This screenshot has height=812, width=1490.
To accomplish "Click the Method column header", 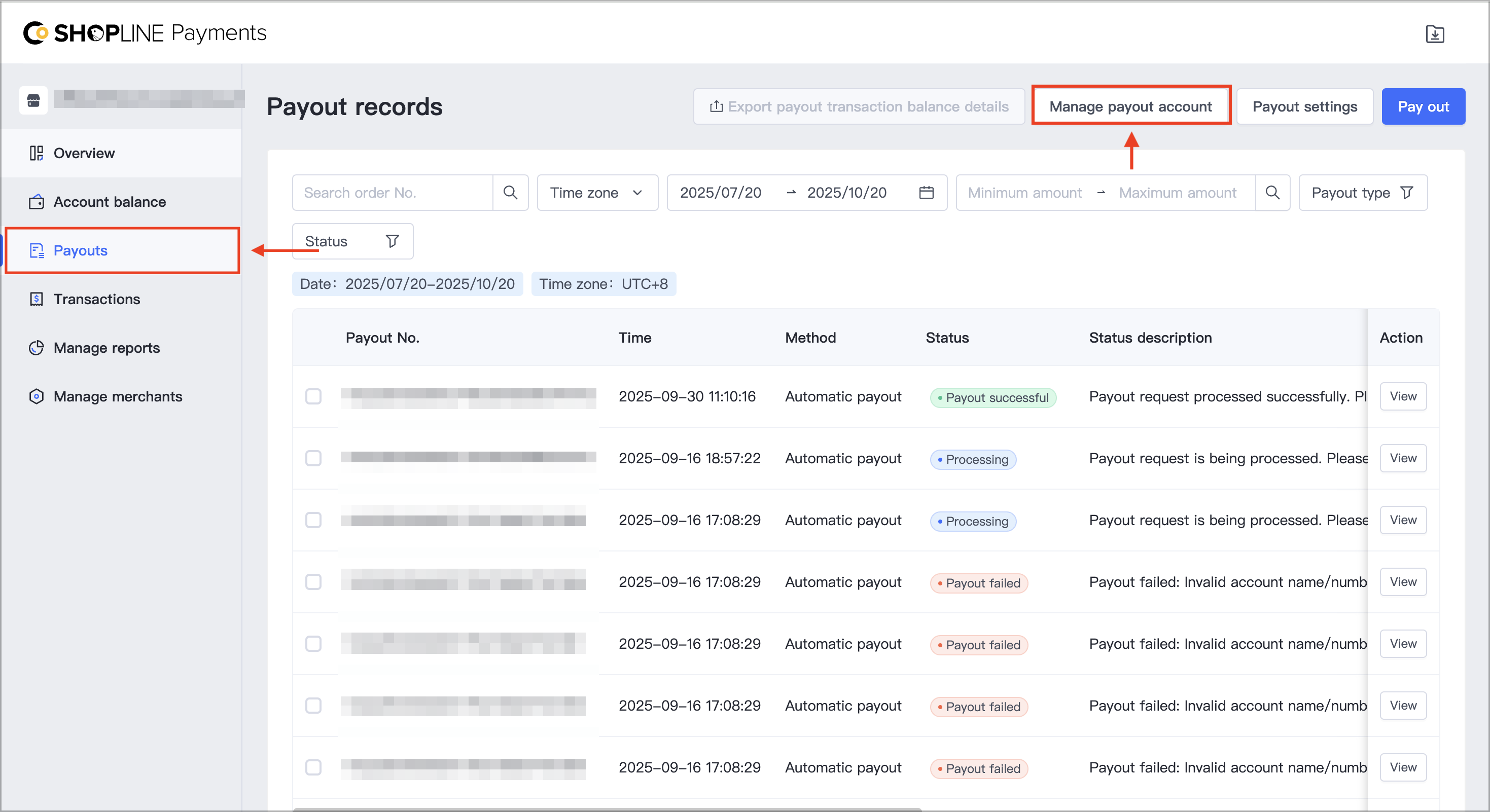I will [x=810, y=338].
